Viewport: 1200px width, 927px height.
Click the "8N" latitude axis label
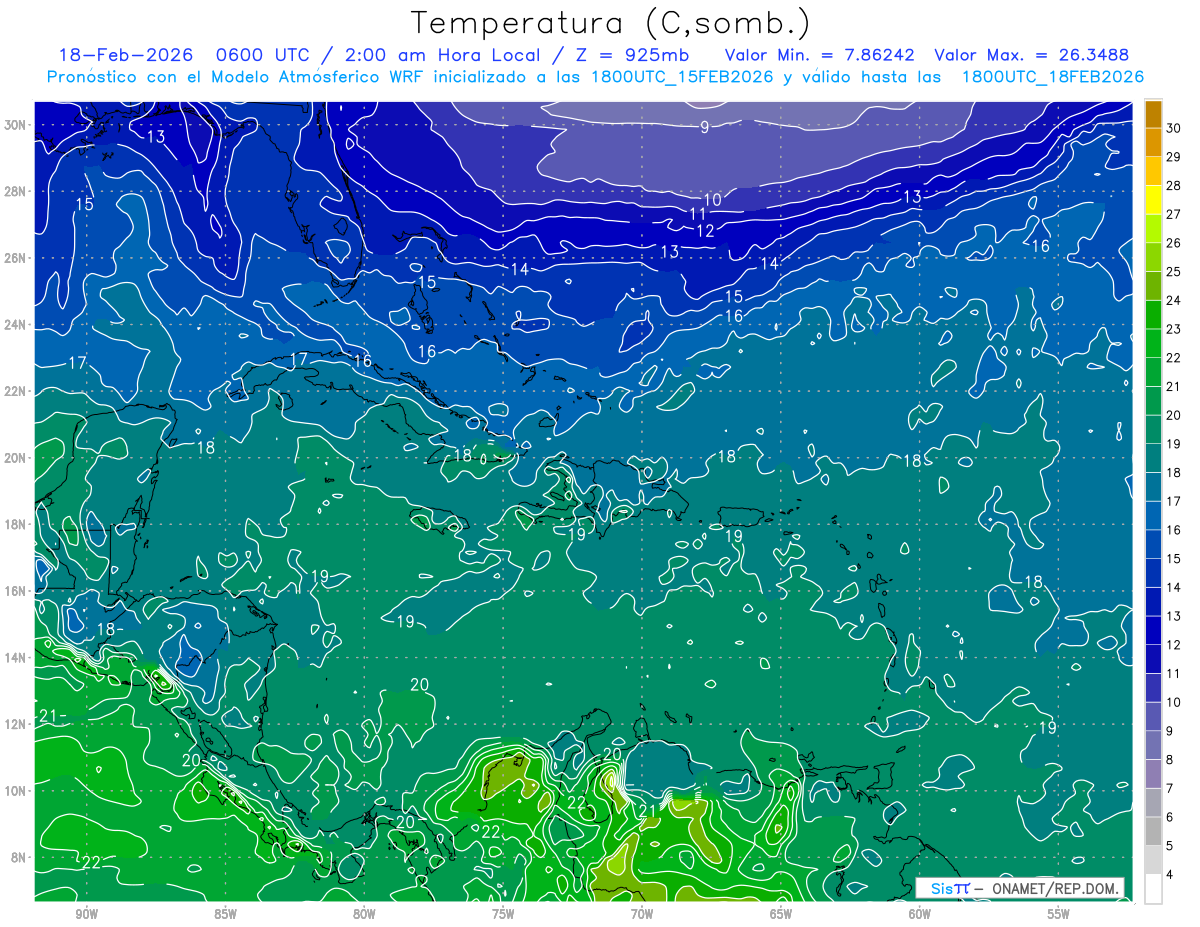18,857
